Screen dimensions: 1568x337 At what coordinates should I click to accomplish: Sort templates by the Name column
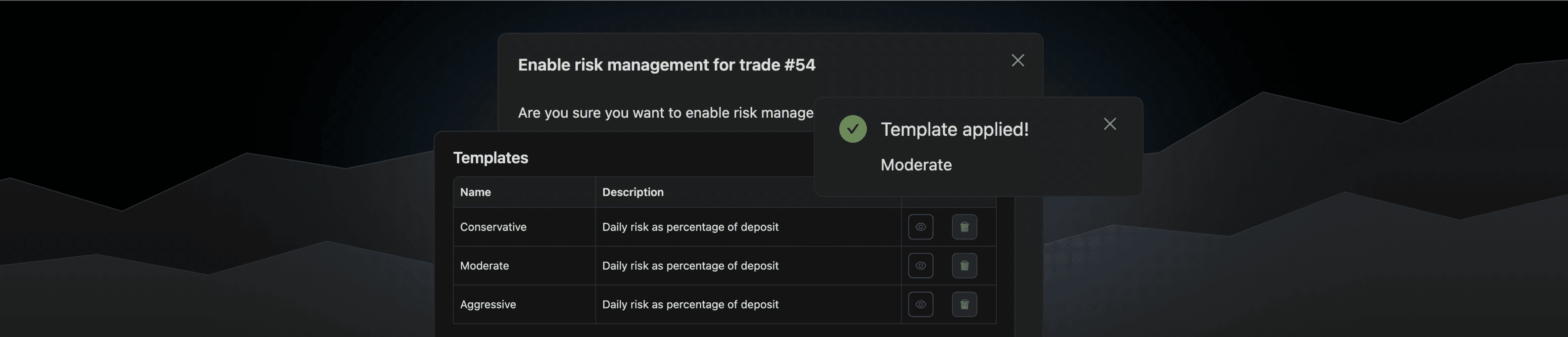[x=475, y=192]
